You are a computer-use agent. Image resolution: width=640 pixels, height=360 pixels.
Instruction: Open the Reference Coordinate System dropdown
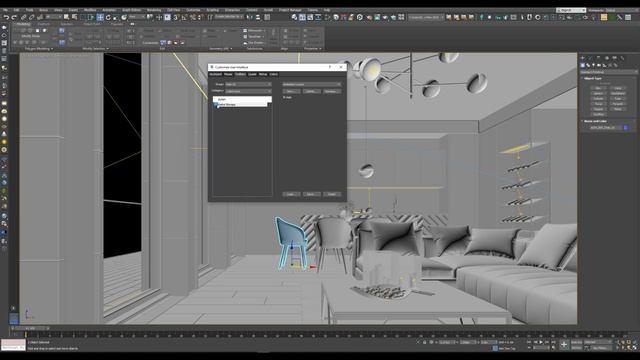click(137, 17)
